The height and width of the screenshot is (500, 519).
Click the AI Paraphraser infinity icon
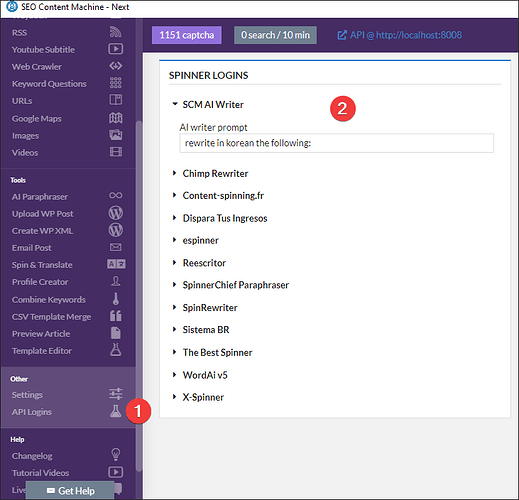[116, 196]
